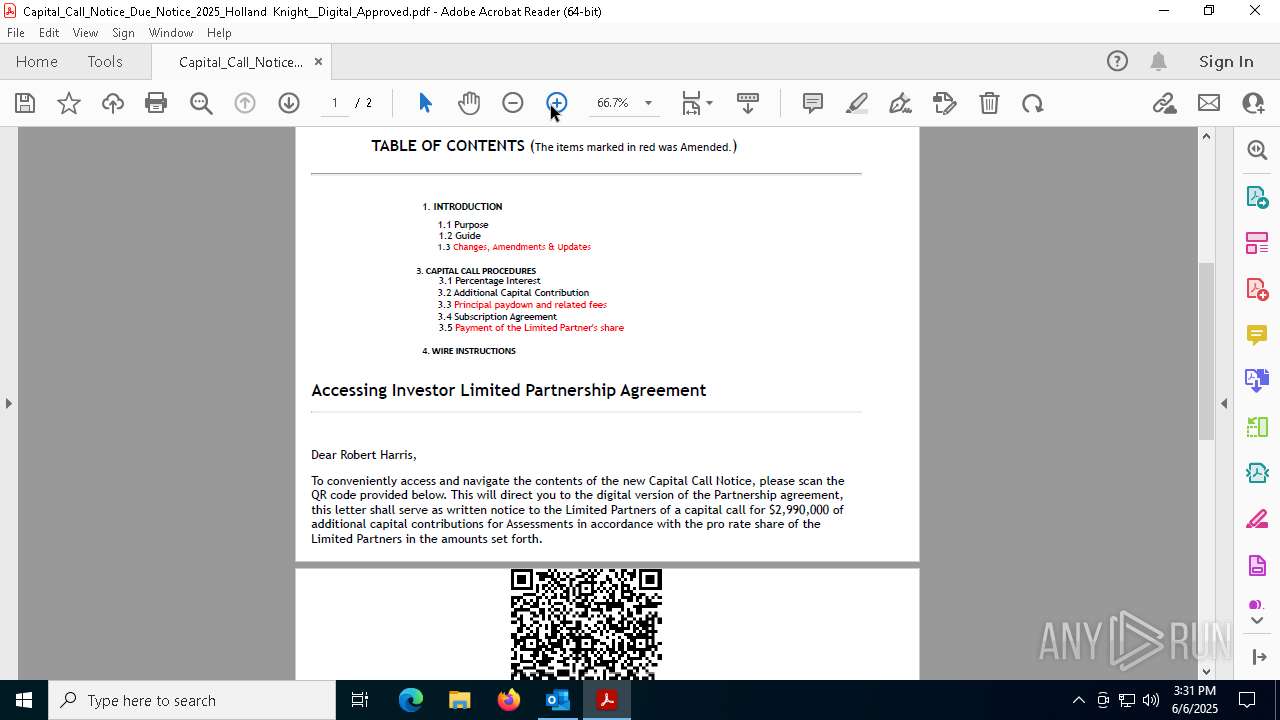Share a link to this file
The image size is (1280, 720).
tap(1164, 103)
